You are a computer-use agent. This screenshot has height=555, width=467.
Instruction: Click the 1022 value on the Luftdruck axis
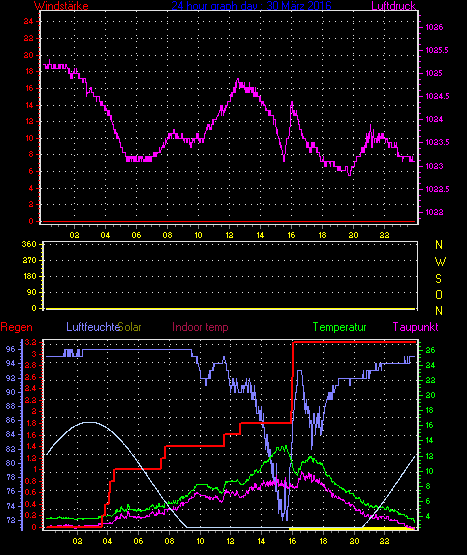point(434,212)
